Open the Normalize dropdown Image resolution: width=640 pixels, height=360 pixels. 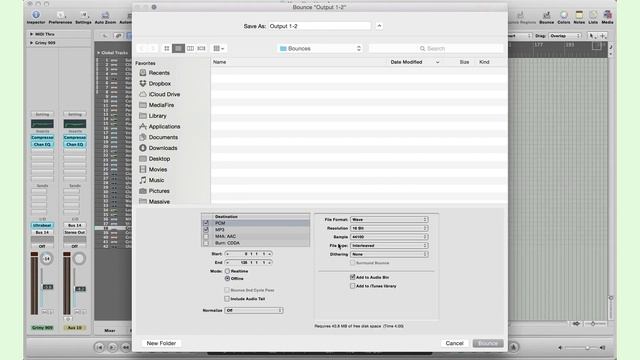point(254,311)
